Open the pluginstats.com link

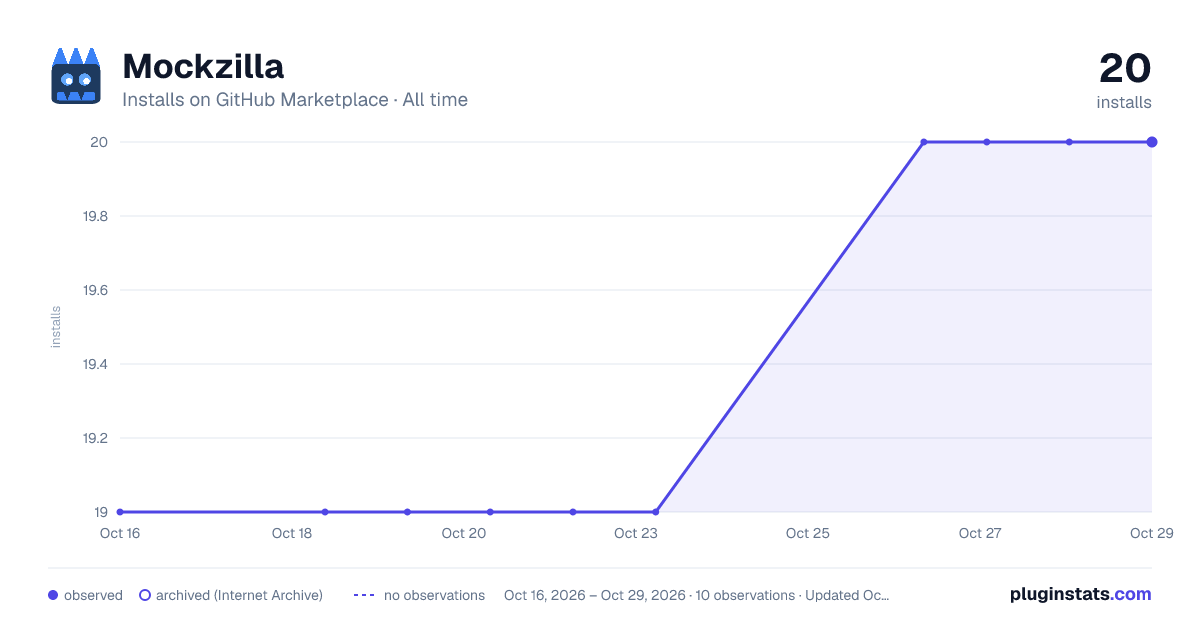pos(1081,594)
